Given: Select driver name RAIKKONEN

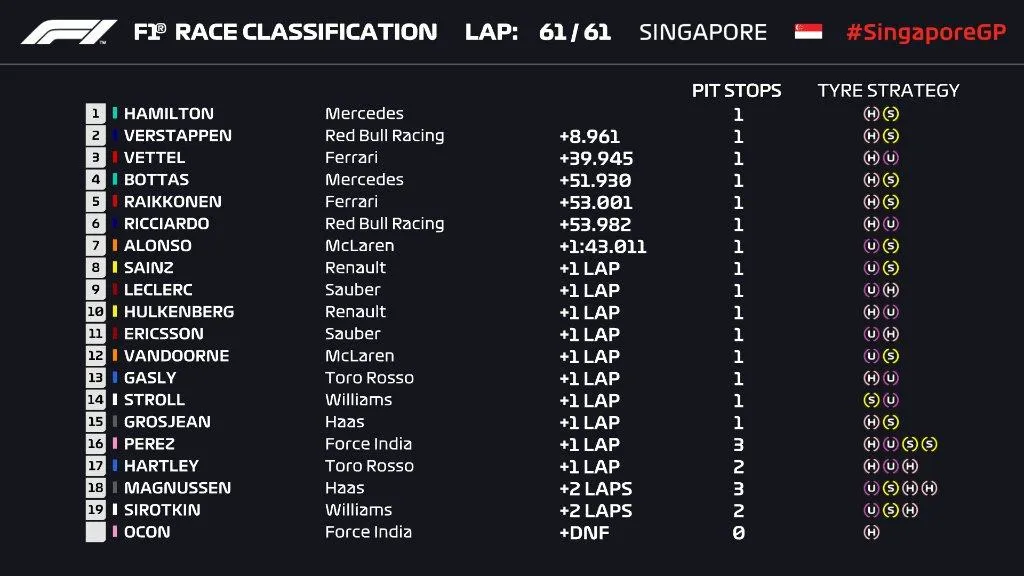Looking at the screenshot, I should pyautogui.click(x=172, y=202).
